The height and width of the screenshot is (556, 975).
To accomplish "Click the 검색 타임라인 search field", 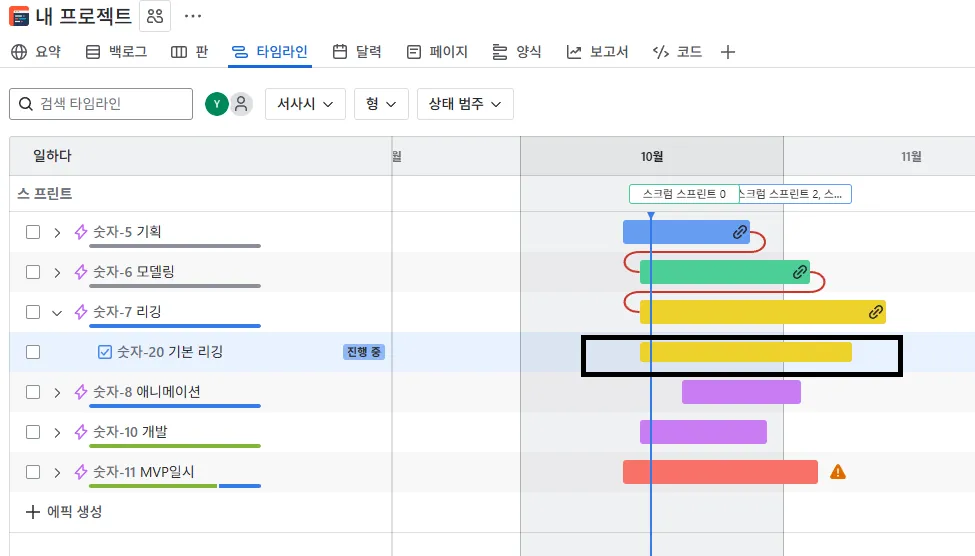I will [x=101, y=104].
